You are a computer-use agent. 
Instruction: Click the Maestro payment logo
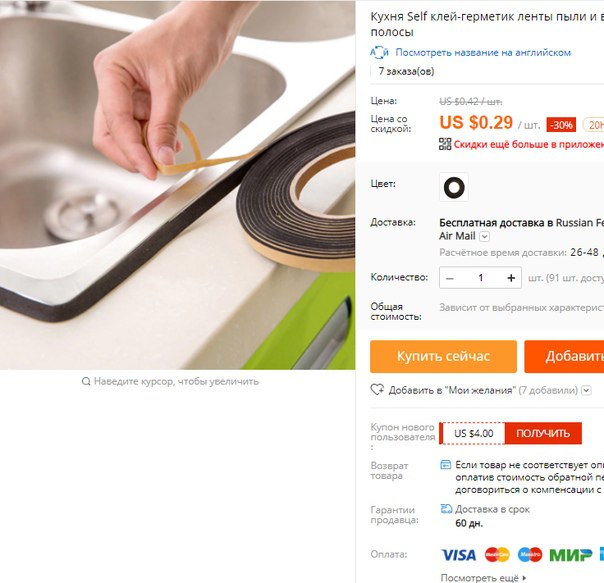pos(530,555)
